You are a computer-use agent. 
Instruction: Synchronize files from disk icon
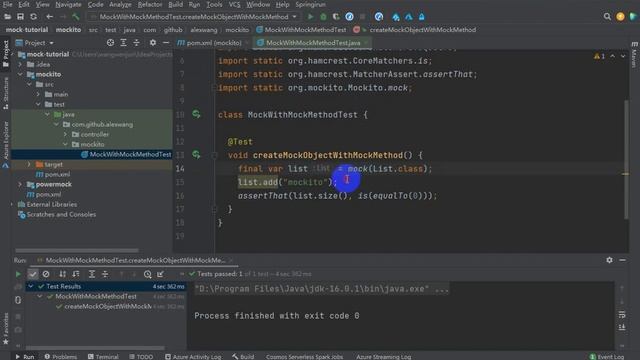(33, 17)
